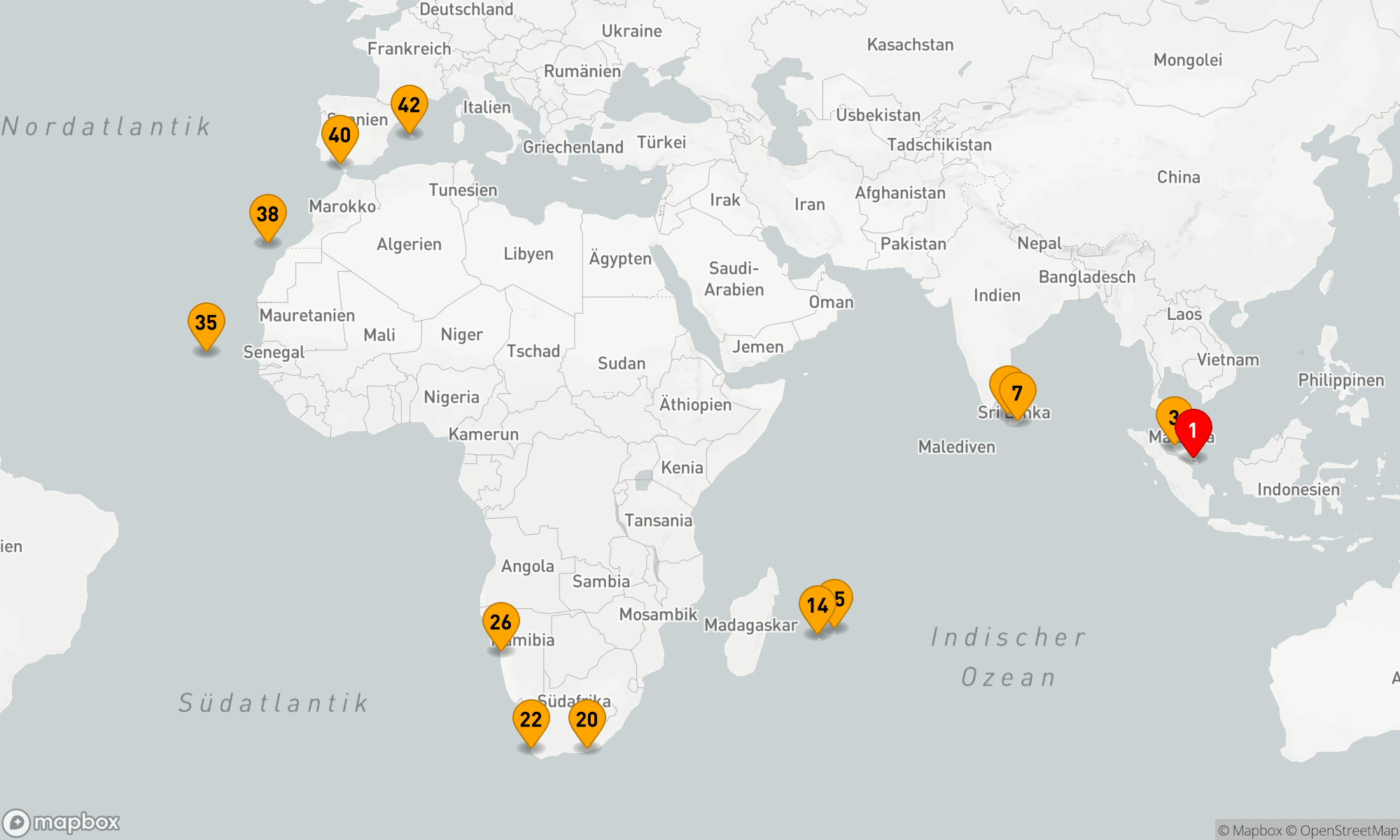Open marker 26 on Namibia coast
The image size is (1400, 840).
click(500, 622)
